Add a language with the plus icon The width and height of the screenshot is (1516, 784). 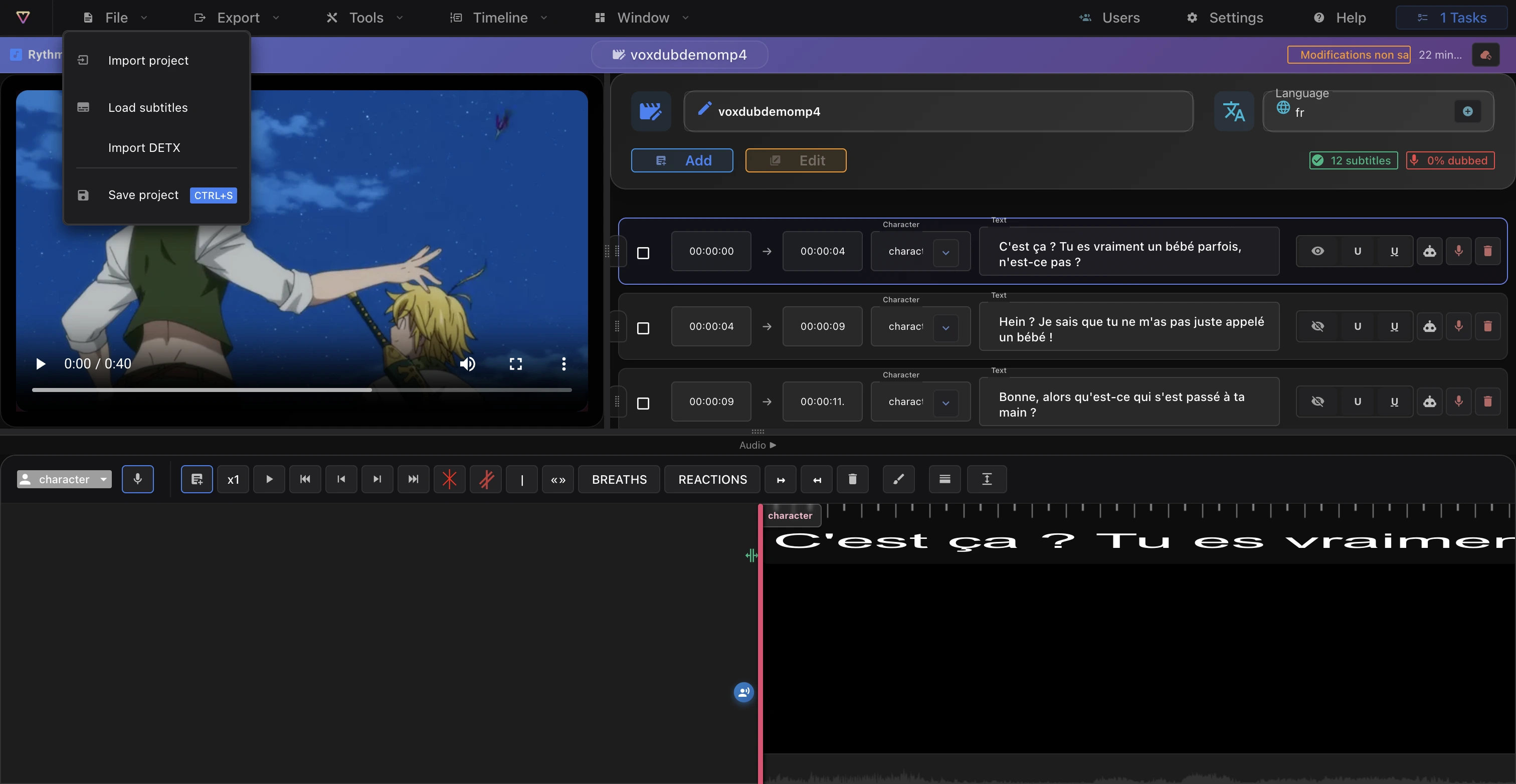[1468, 111]
